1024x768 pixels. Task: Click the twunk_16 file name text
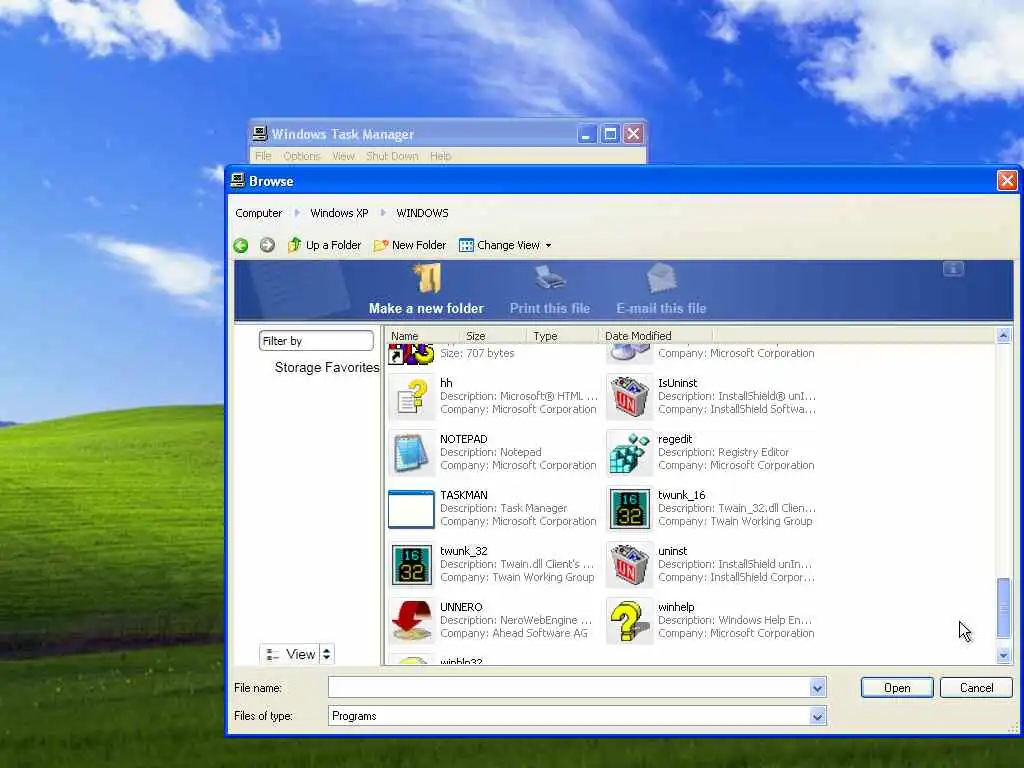(681, 495)
